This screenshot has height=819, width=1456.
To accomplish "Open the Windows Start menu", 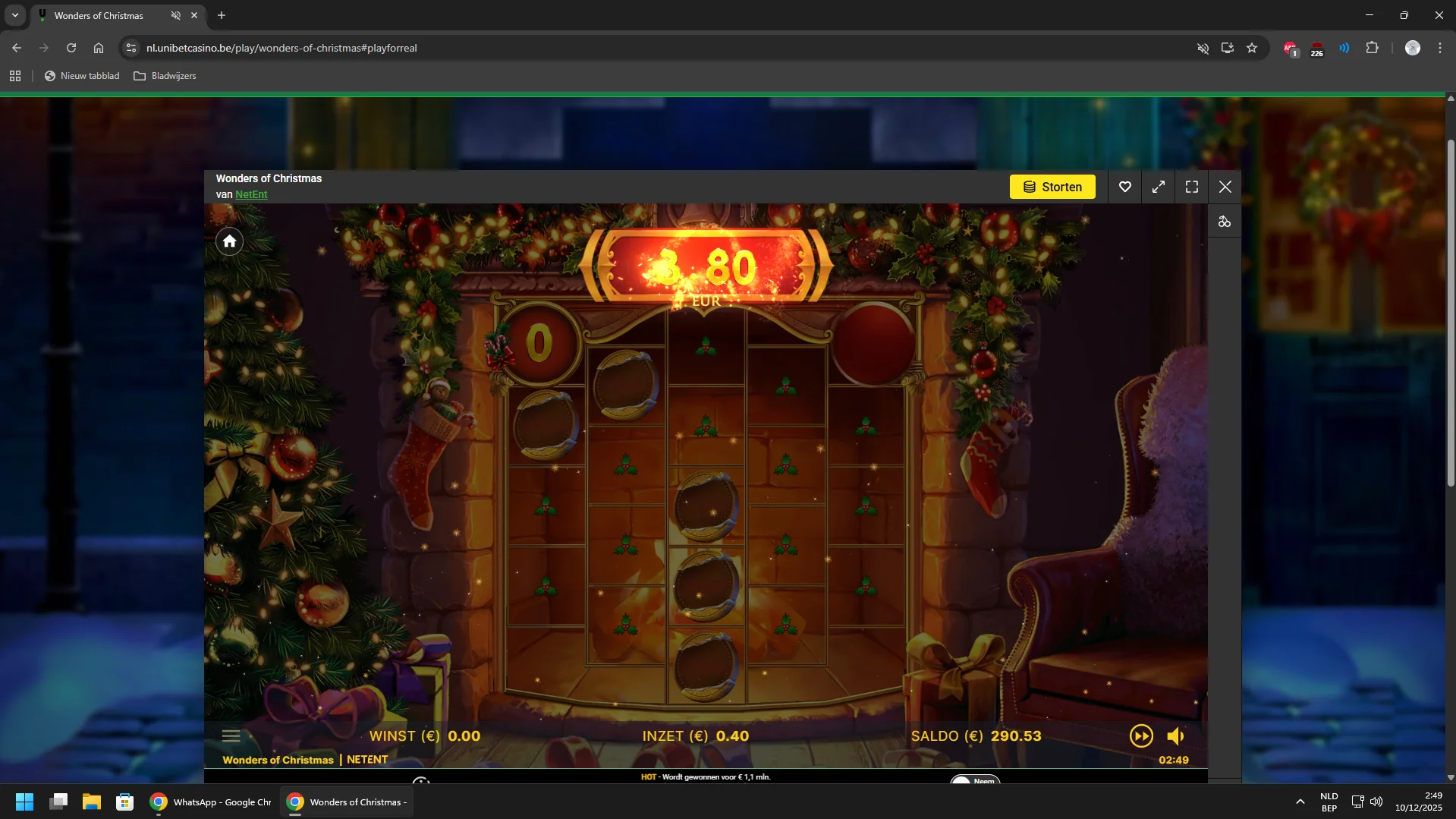I will tap(24, 802).
